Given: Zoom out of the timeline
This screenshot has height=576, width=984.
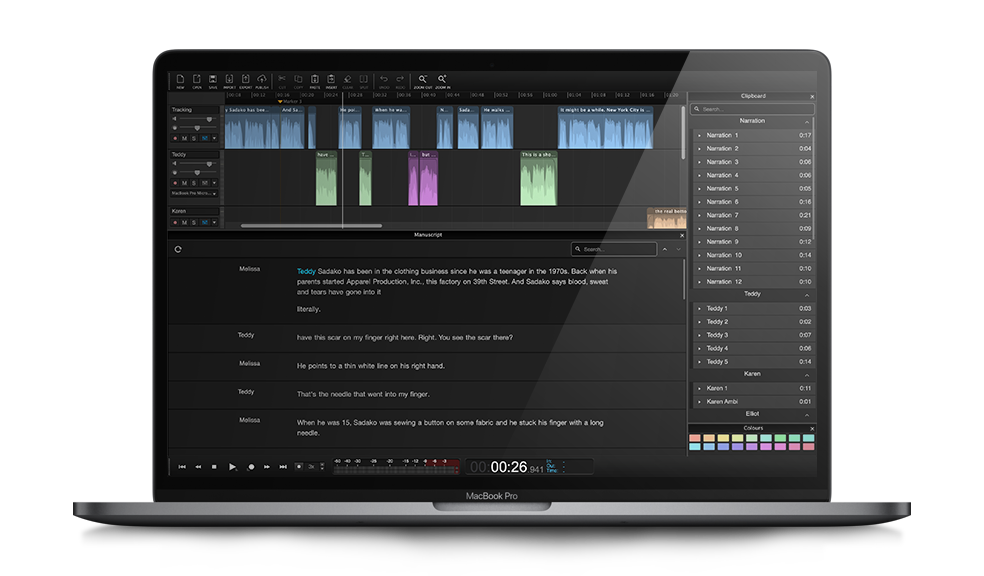Looking at the screenshot, I should coord(423,80).
